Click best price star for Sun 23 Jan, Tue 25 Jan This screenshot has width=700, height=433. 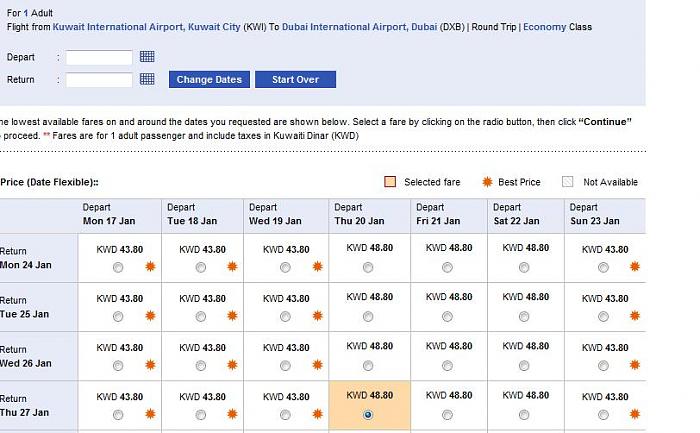pos(634,316)
